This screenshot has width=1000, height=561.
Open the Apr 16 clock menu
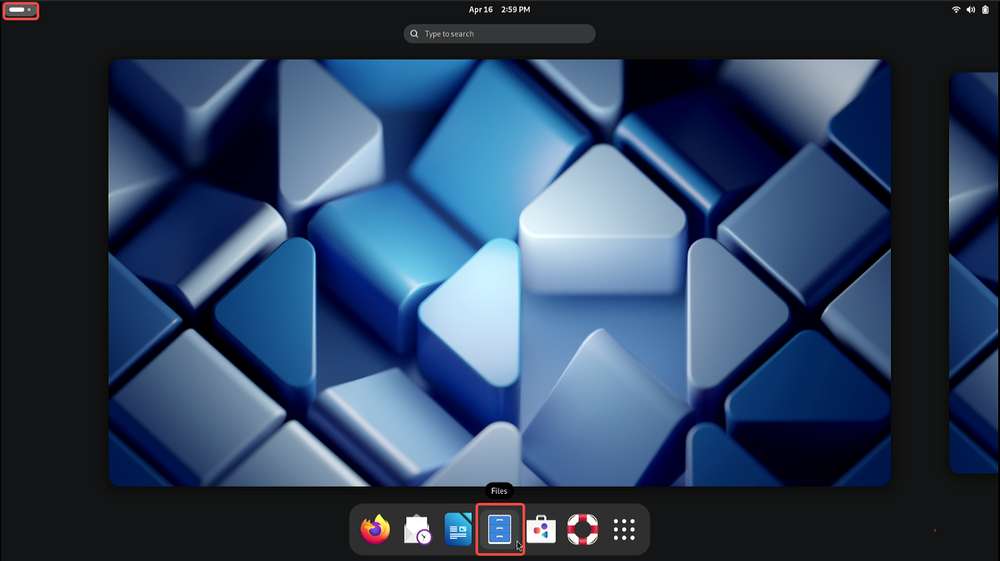(x=499, y=10)
